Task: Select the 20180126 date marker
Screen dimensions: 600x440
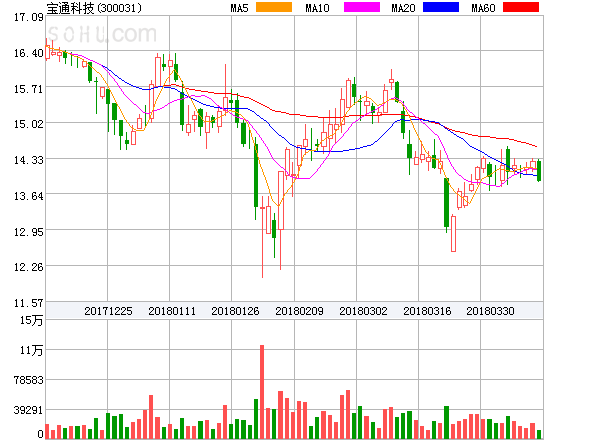Action: 235,311
